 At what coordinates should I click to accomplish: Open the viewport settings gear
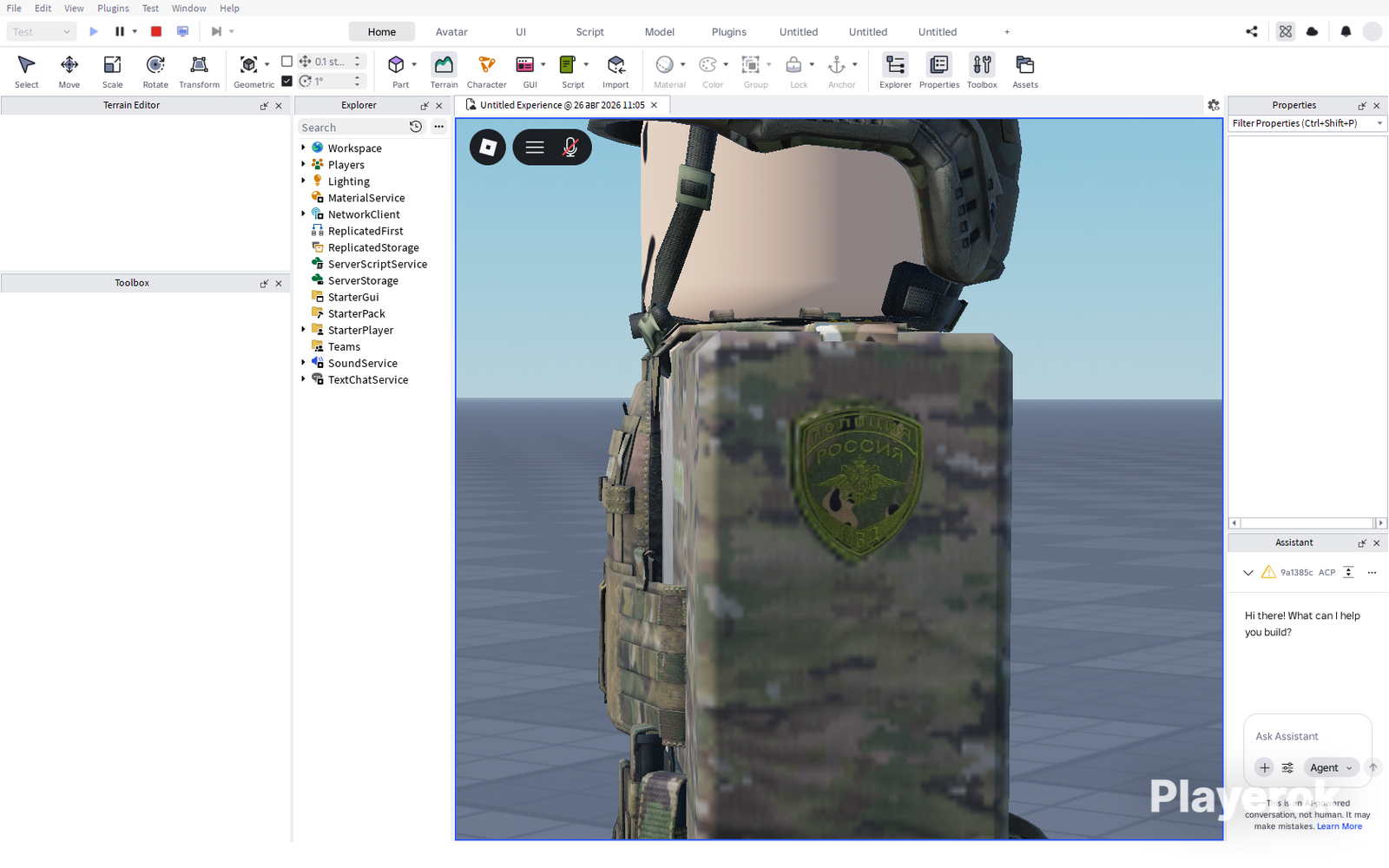click(x=1214, y=105)
